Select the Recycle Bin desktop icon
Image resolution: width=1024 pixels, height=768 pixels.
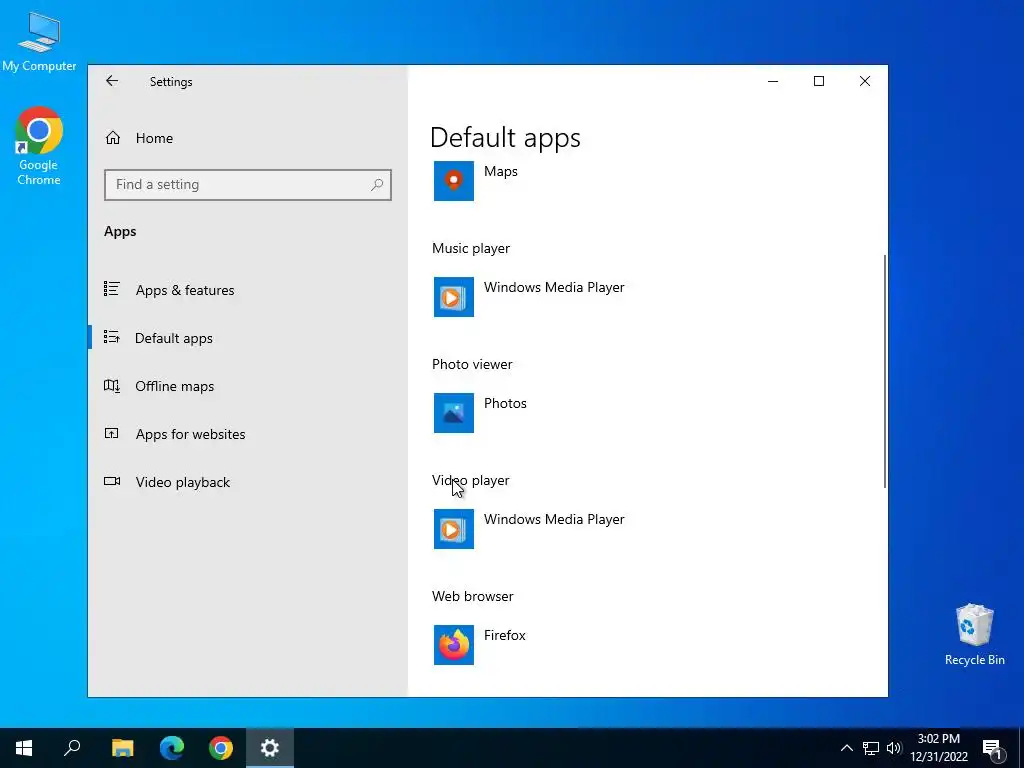coord(974,634)
